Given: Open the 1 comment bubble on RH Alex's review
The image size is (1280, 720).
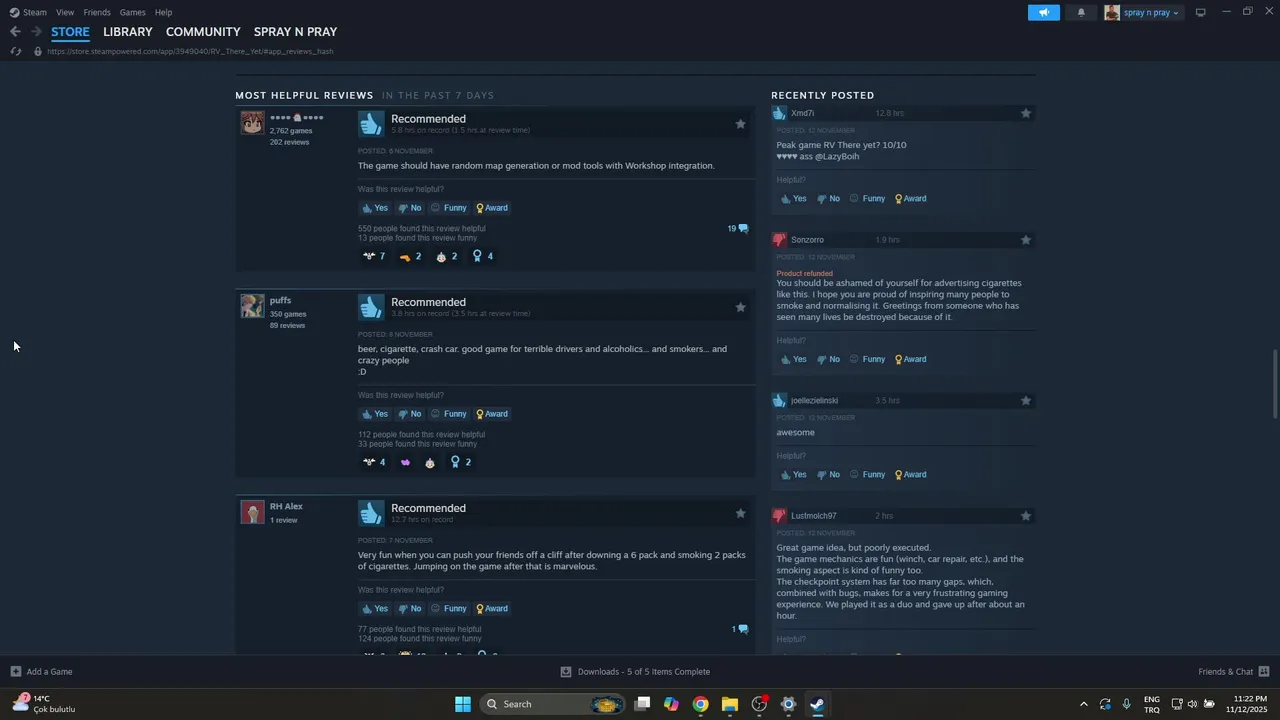Looking at the screenshot, I should 740,629.
